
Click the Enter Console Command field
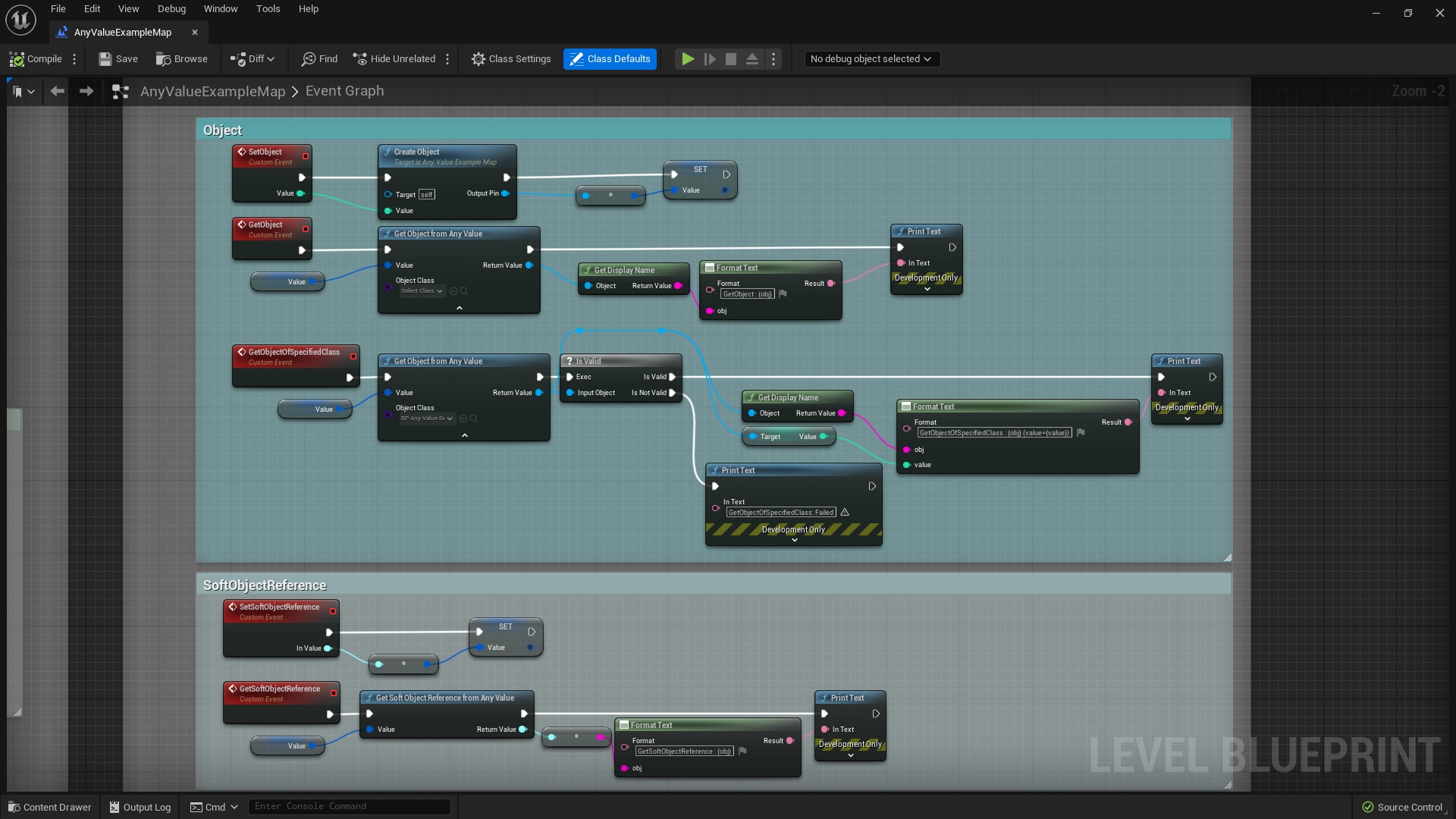point(349,806)
